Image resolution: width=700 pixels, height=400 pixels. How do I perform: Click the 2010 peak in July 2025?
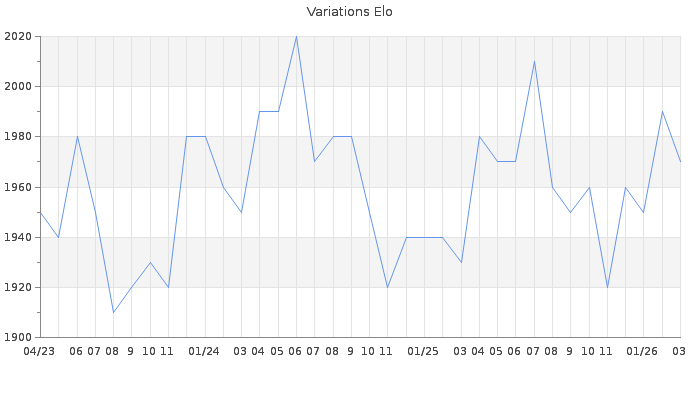534,62
